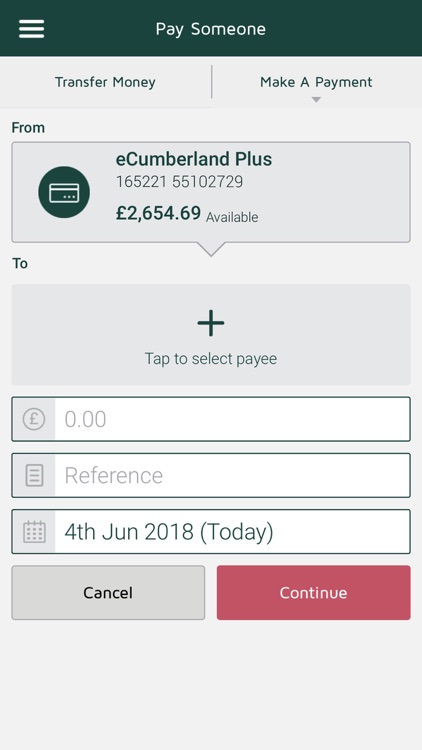Tap the £2,654.69 available balance
Screen dimensions: 422x750
158,213
